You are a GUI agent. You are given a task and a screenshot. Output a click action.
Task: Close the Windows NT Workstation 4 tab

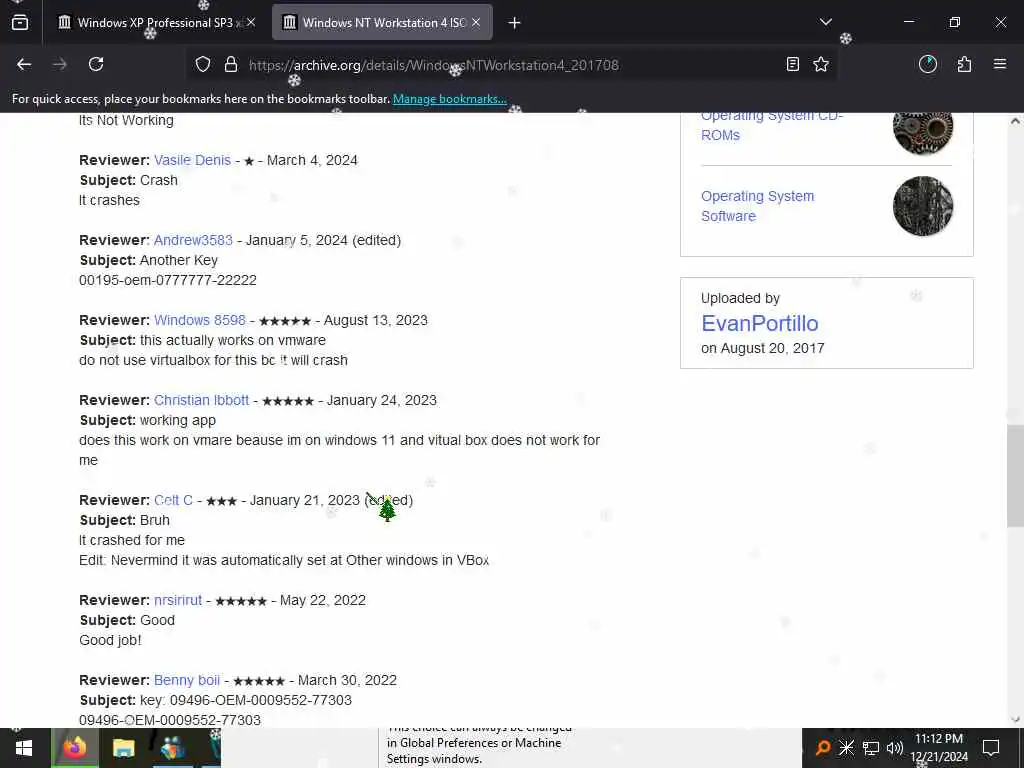pyautogui.click(x=476, y=23)
